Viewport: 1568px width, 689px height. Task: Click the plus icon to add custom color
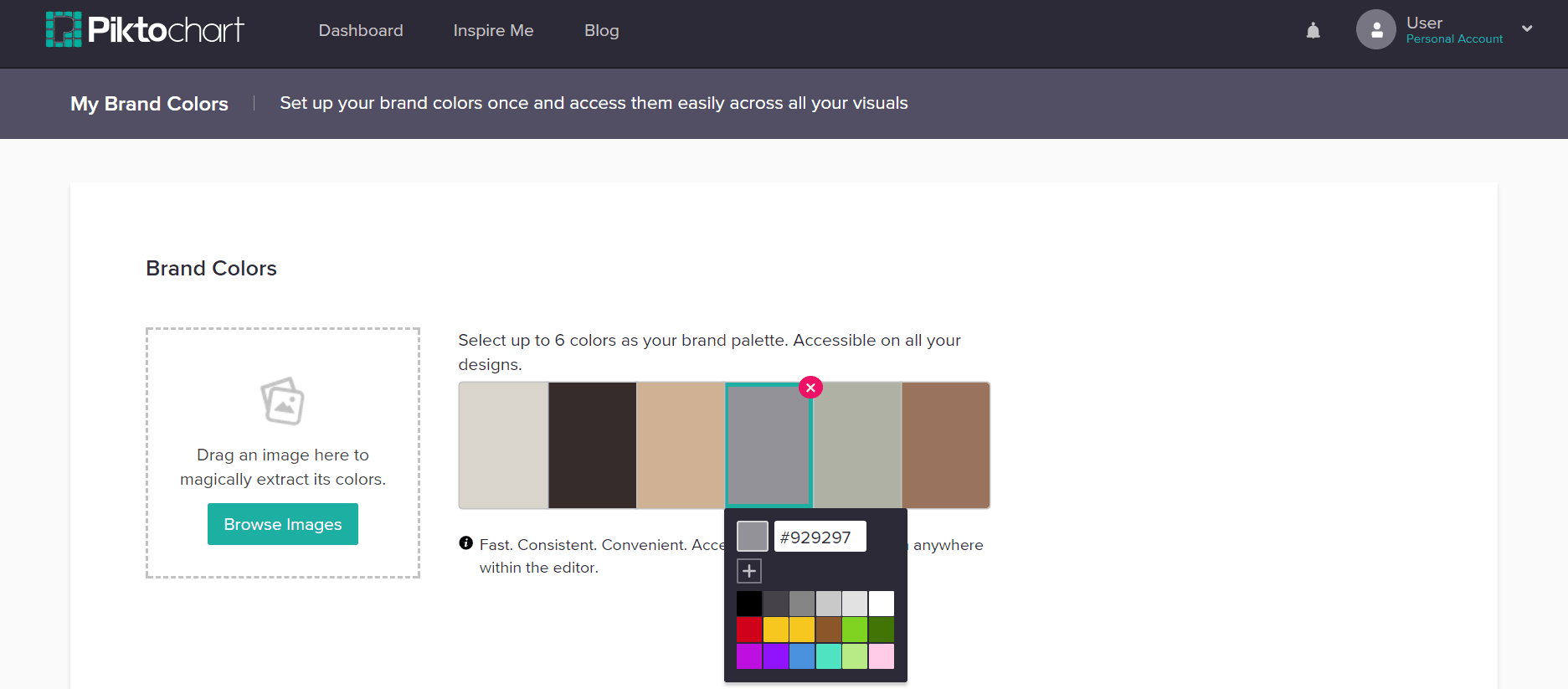[749, 571]
